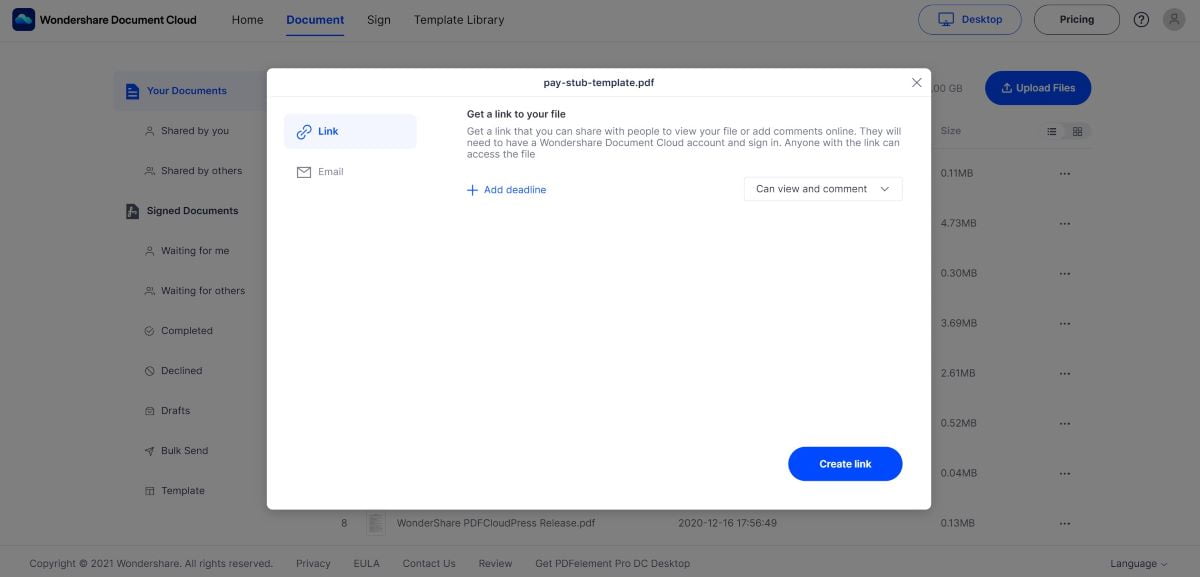This screenshot has width=1200, height=577.
Task: Open more options for 0.30MB file
Action: point(1064,273)
